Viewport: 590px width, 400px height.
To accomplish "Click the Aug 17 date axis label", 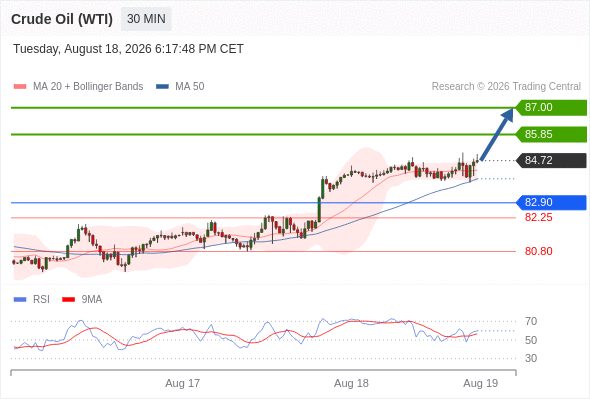I will (x=182, y=383).
